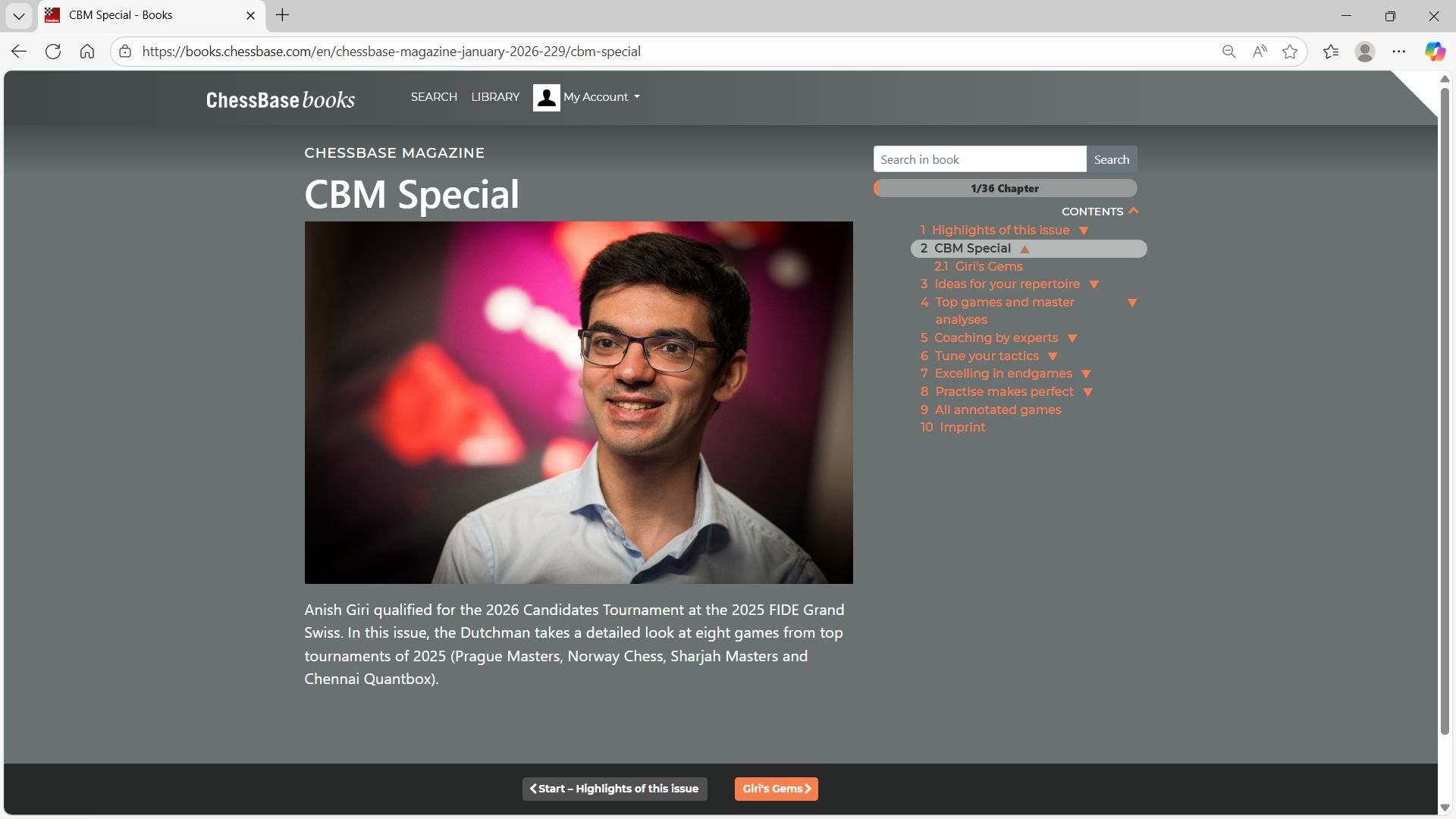
Task: Collapse the CONTENTS list chevron
Action: pos(1134,211)
